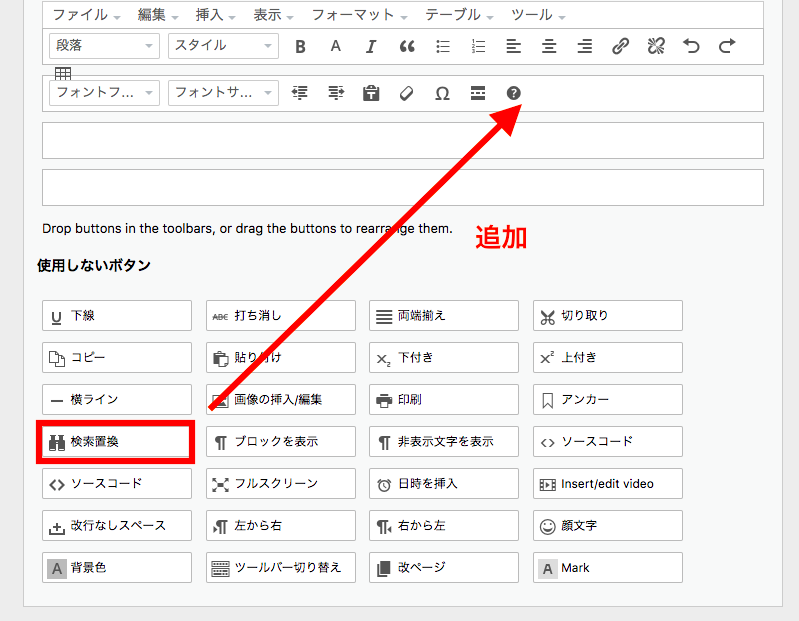Select the 顔文字 emoticons button
This screenshot has width=799, height=621.
(x=608, y=526)
